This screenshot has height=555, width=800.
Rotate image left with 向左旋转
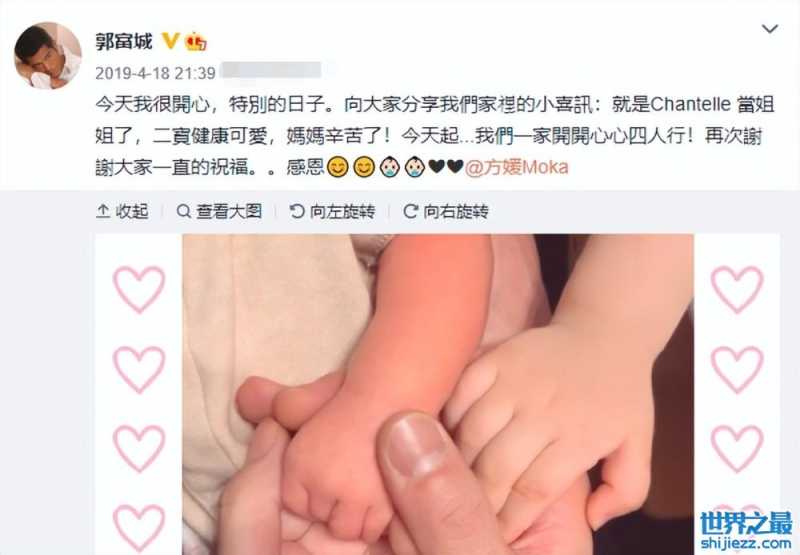click(x=332, y=211)
